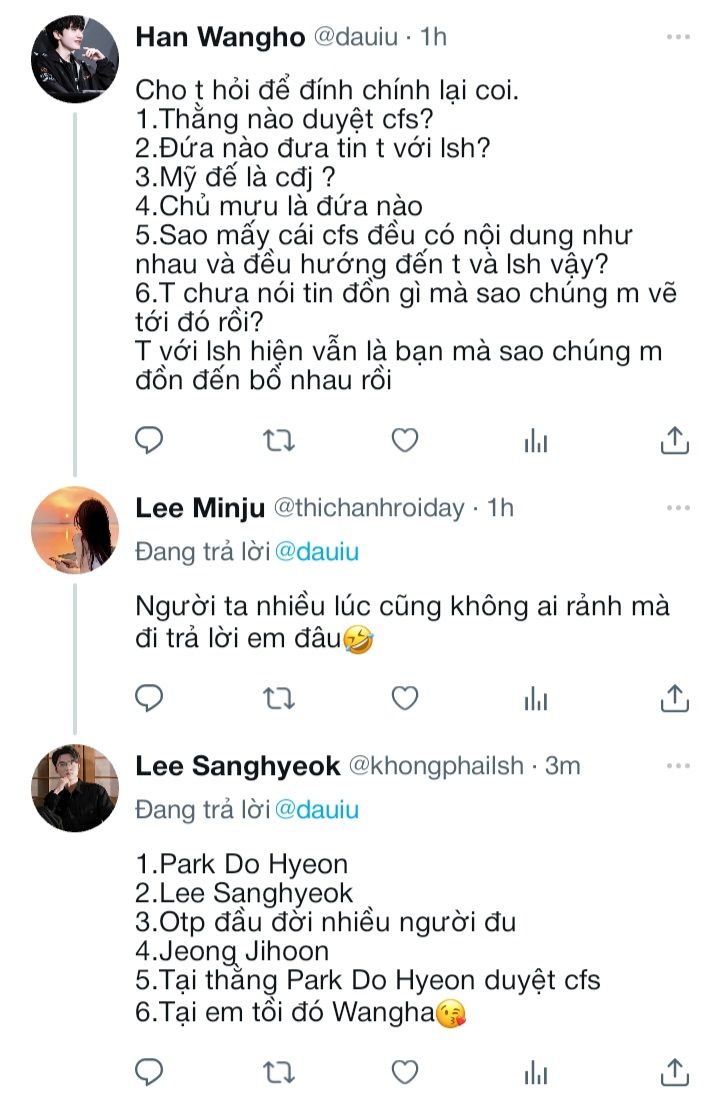Reply to Lee Sanghyeok's tweet
This screenshot has height=1110, width=720.
pyautogui.click(x=149, y=1072)
